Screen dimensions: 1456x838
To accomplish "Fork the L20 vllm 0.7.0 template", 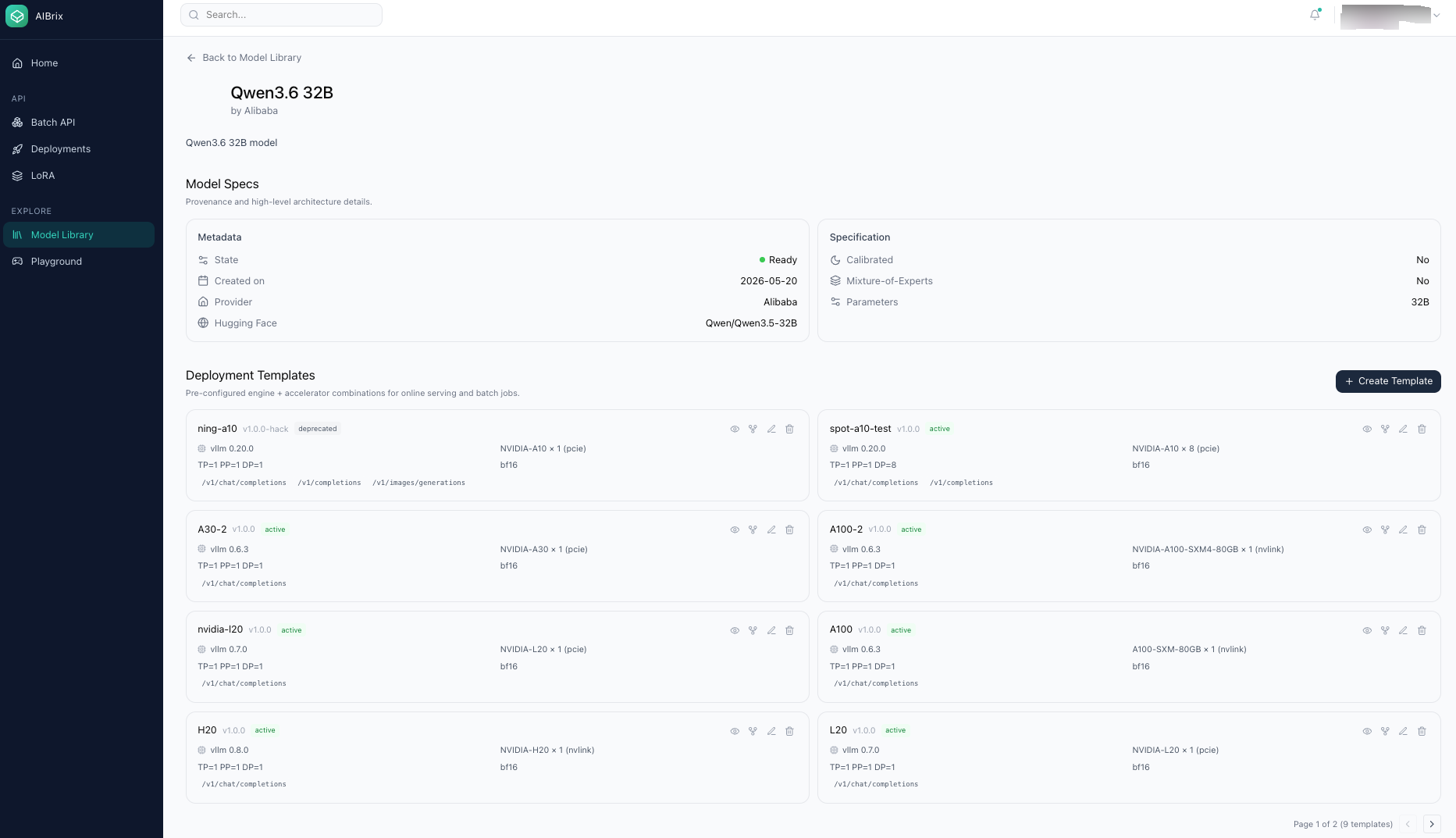I will 1385,731.
